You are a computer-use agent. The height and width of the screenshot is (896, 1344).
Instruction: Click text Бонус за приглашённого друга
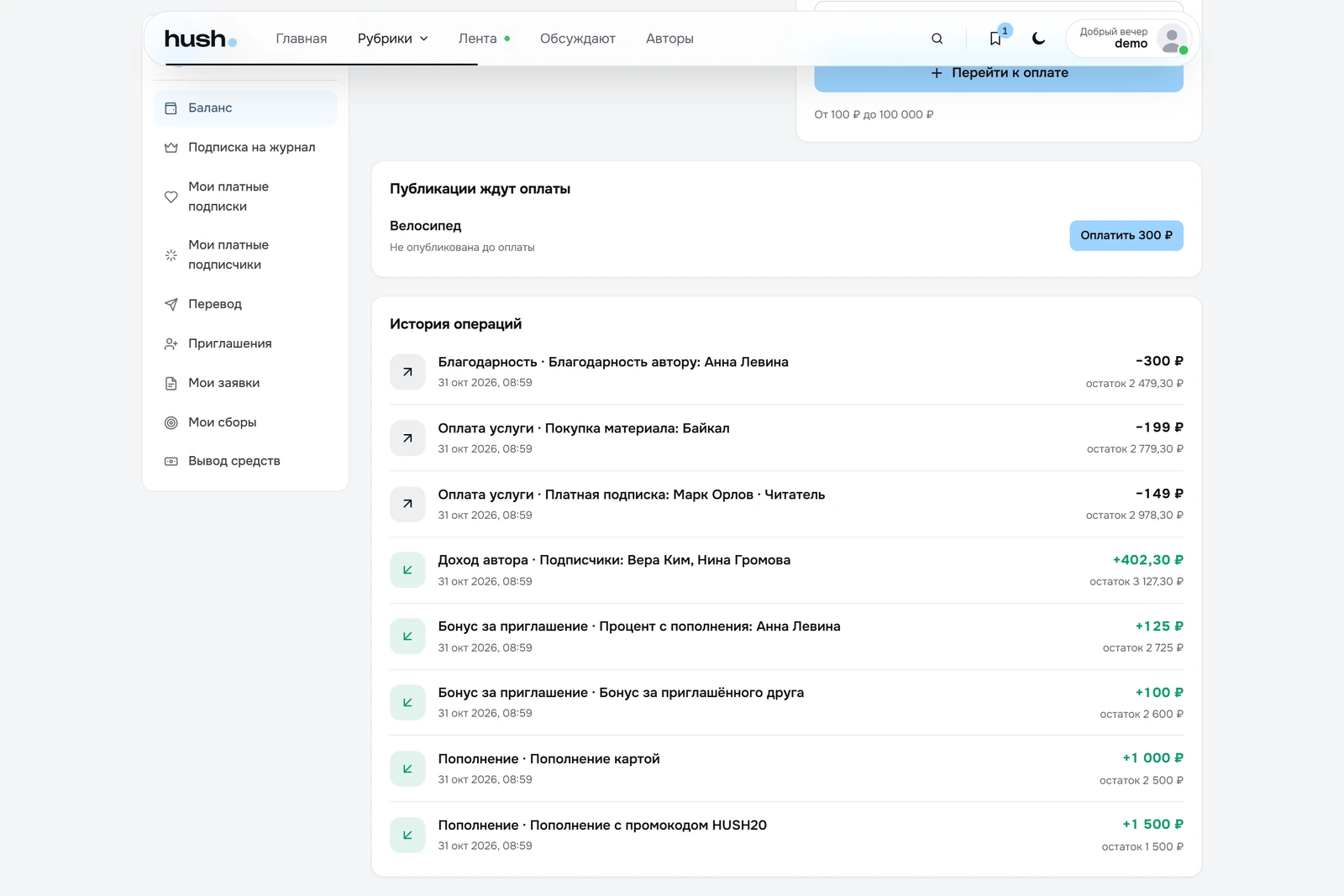pos(701,693)
